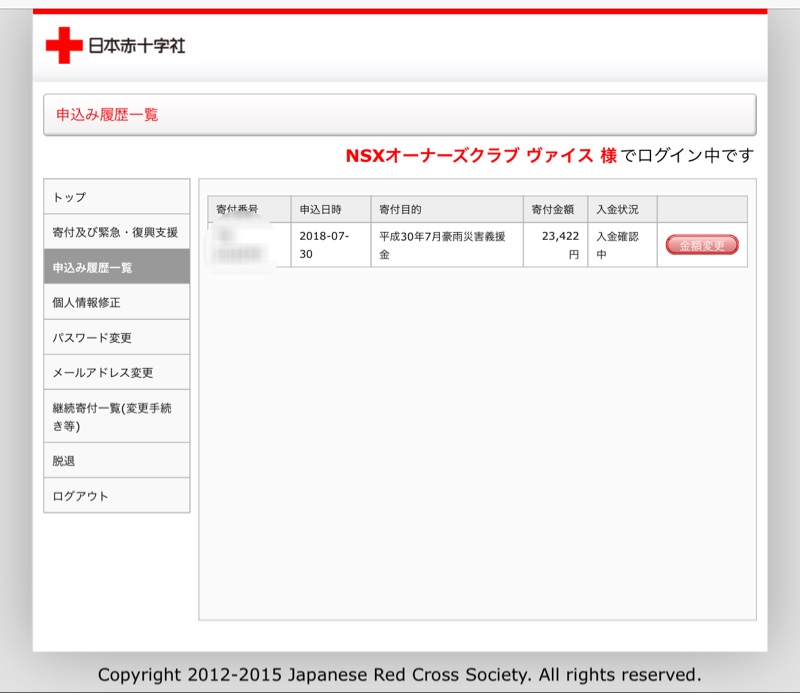The width and height of the screenshot is (800, 693).
Task: Open メールアドレス変更 page
Action: (117, 373)
